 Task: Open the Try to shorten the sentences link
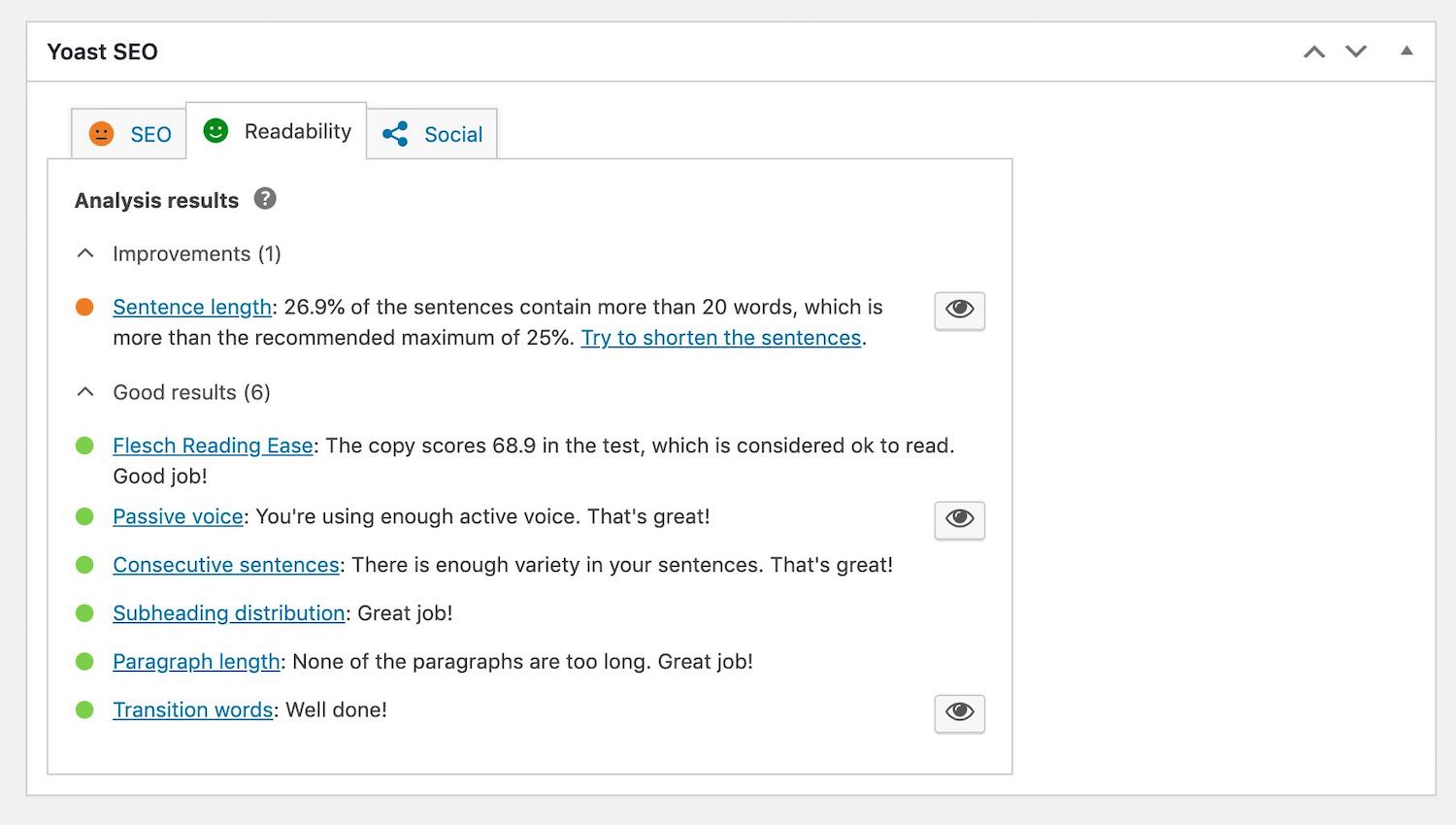click(721, 338)
